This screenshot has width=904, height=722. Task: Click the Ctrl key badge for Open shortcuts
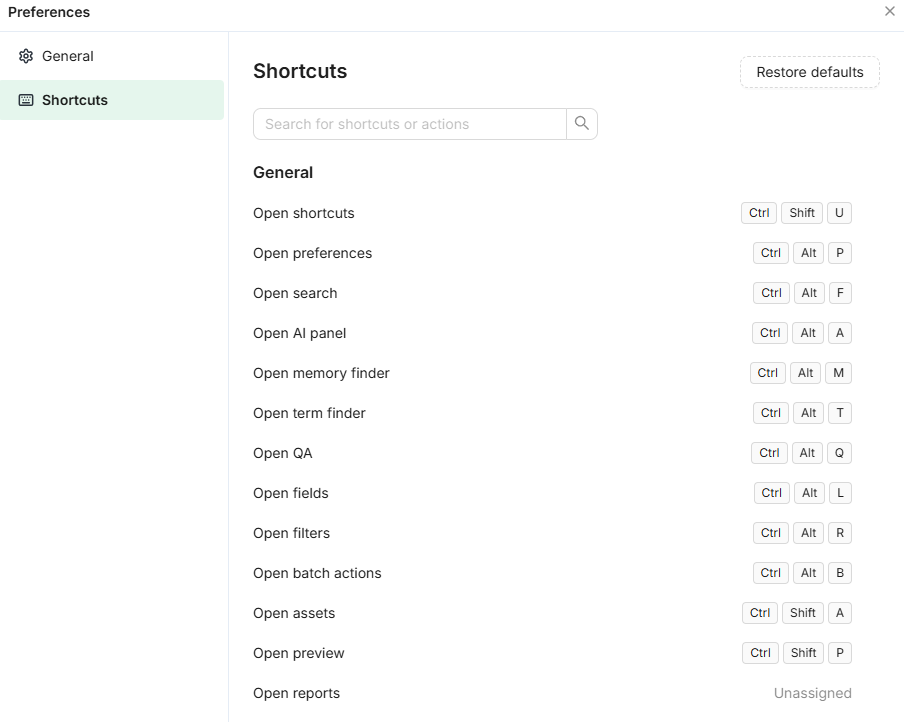point(758,212)
